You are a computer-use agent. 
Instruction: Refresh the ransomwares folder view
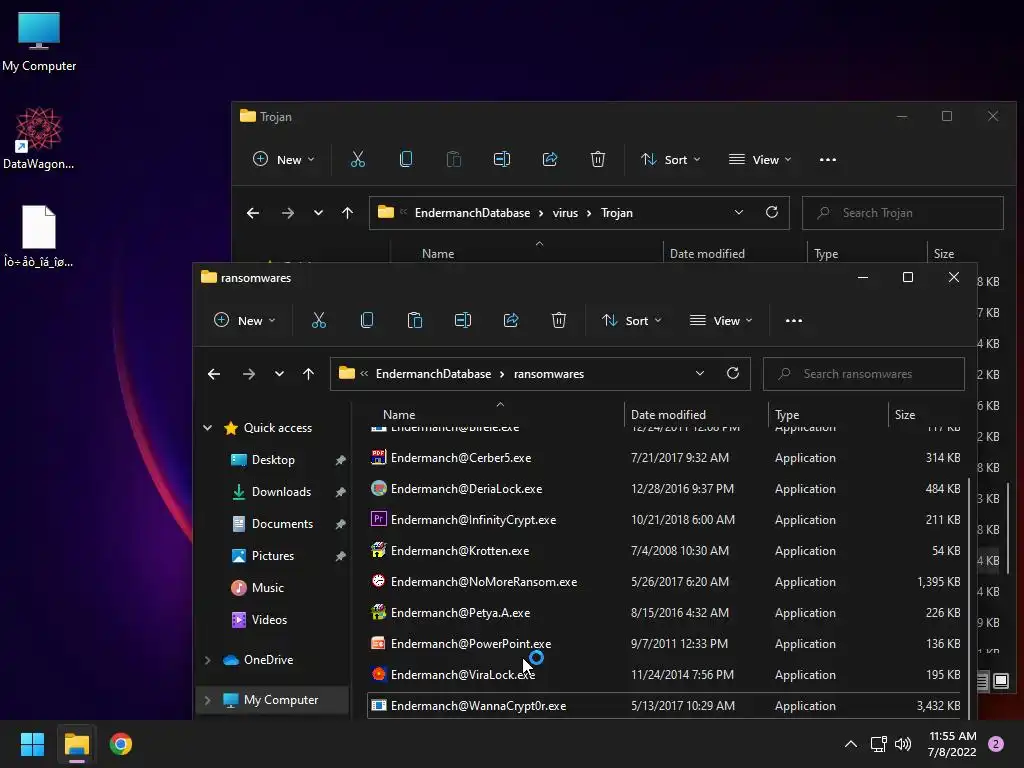[x=733, y=374]
